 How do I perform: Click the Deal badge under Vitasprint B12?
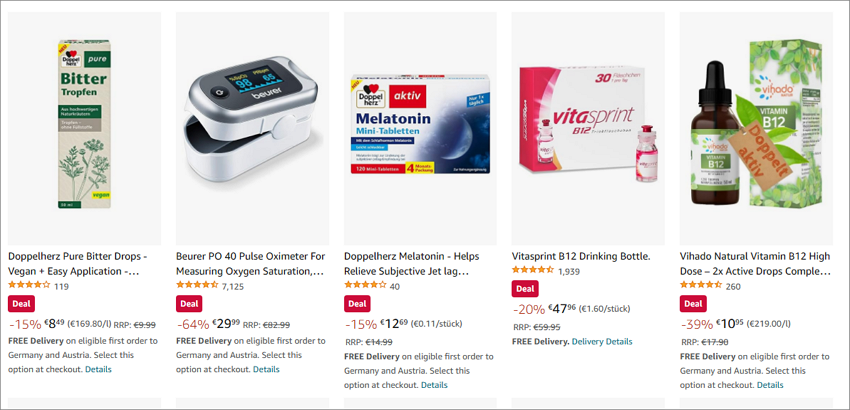[525, 289]
